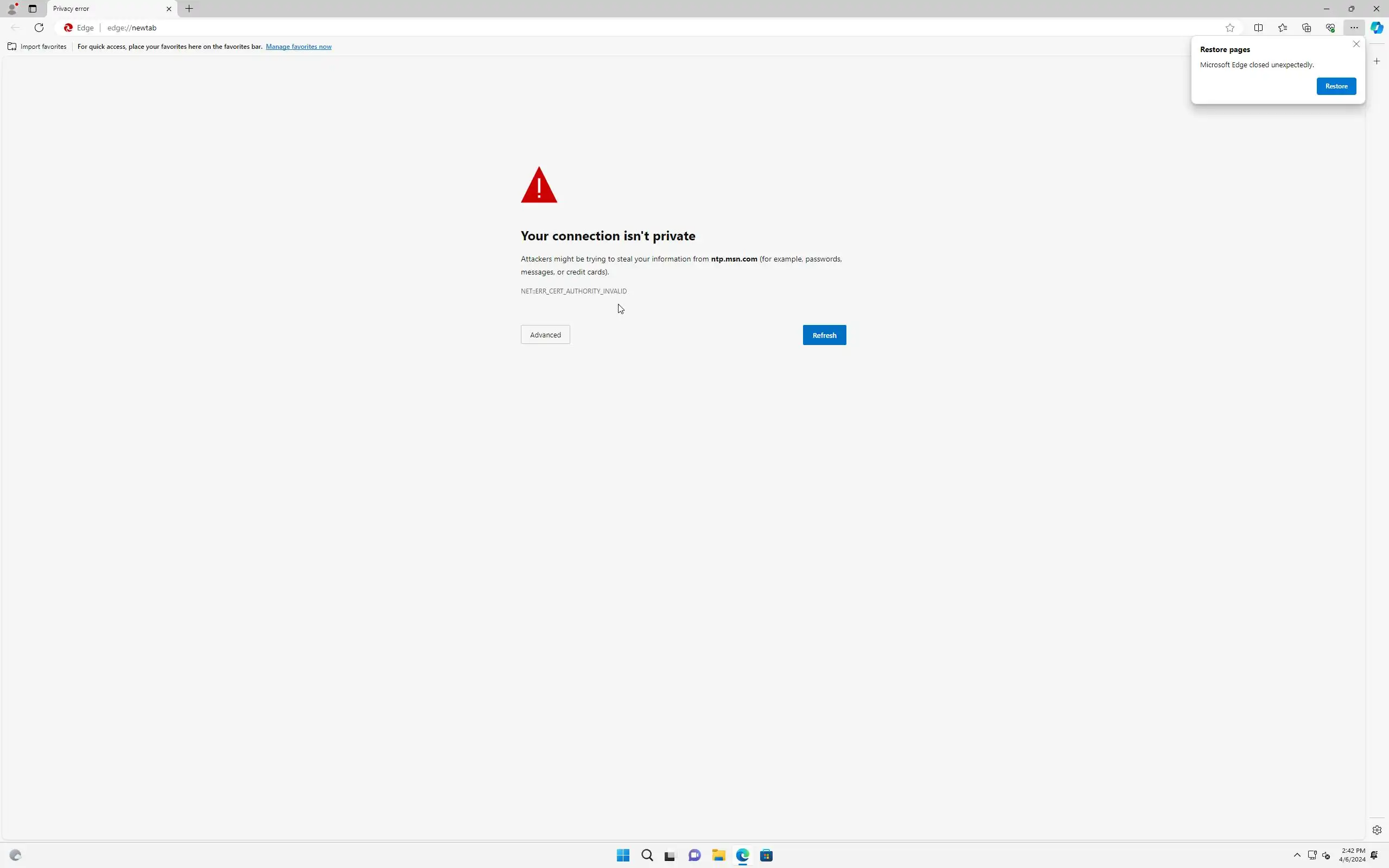Screen dimensions: 1389x868
Task: Open Manage favorites now link
Action: click(298, 47)
